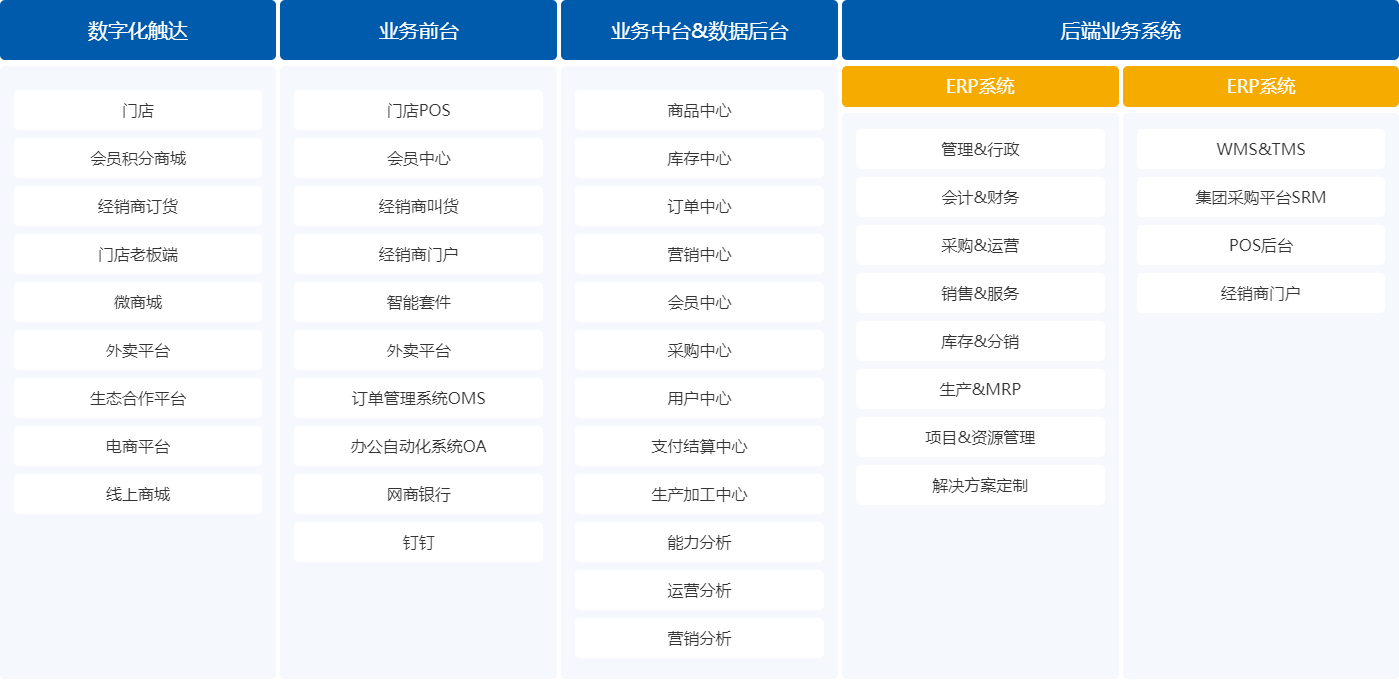Viewport: 1399px width, 685px height.
Task: Select the 用户中心 item
Action: point(699,398)
